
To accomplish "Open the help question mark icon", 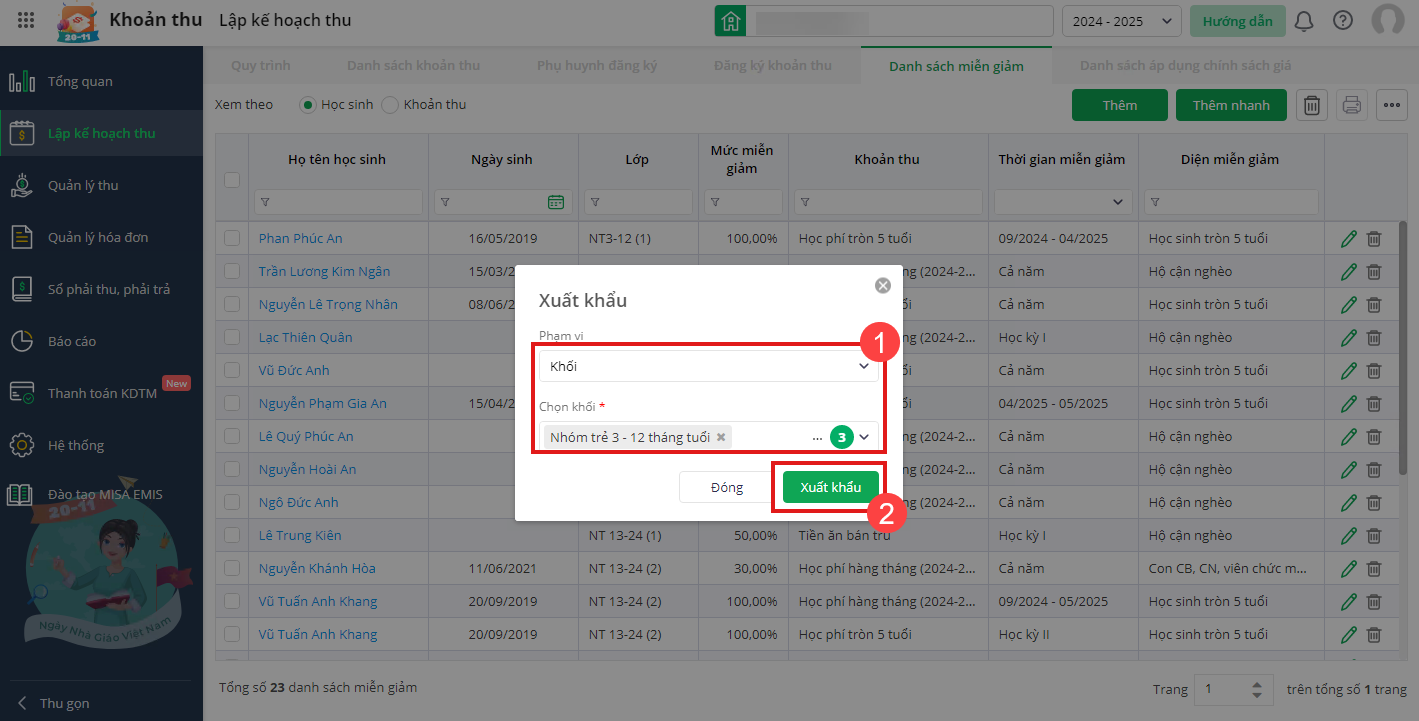I will 1343,21.
